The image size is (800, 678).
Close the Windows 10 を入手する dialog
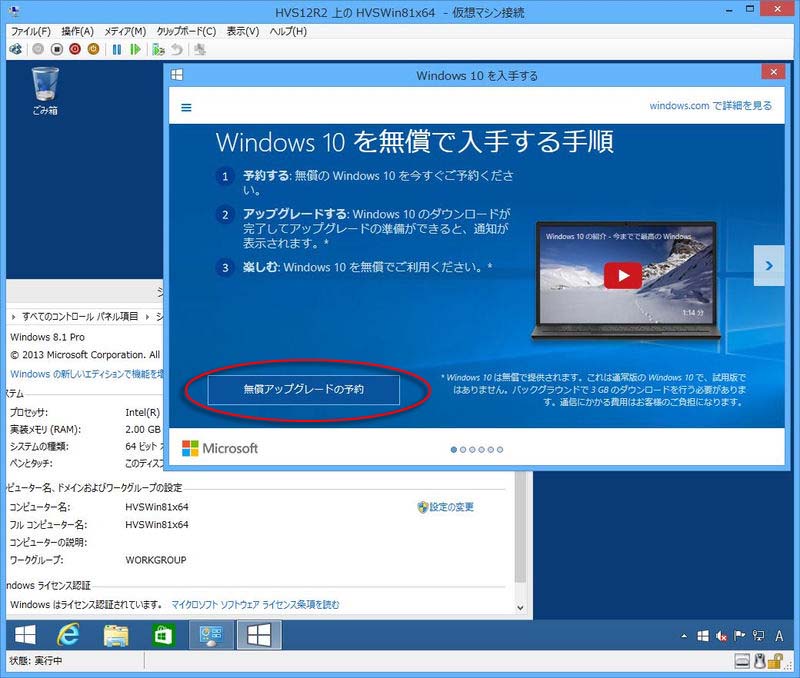[x=773, y=72]
